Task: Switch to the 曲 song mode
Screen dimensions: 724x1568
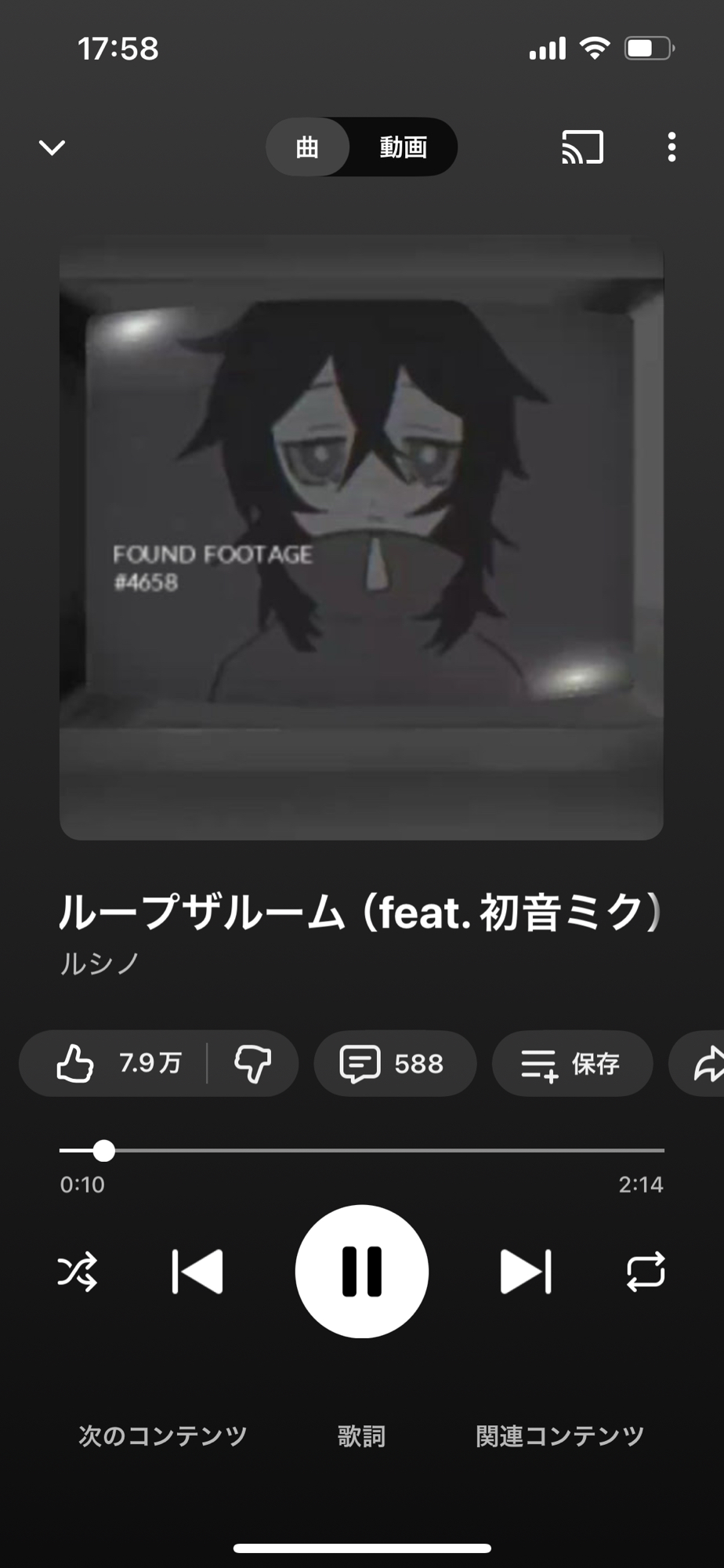Action: point(307,147)
